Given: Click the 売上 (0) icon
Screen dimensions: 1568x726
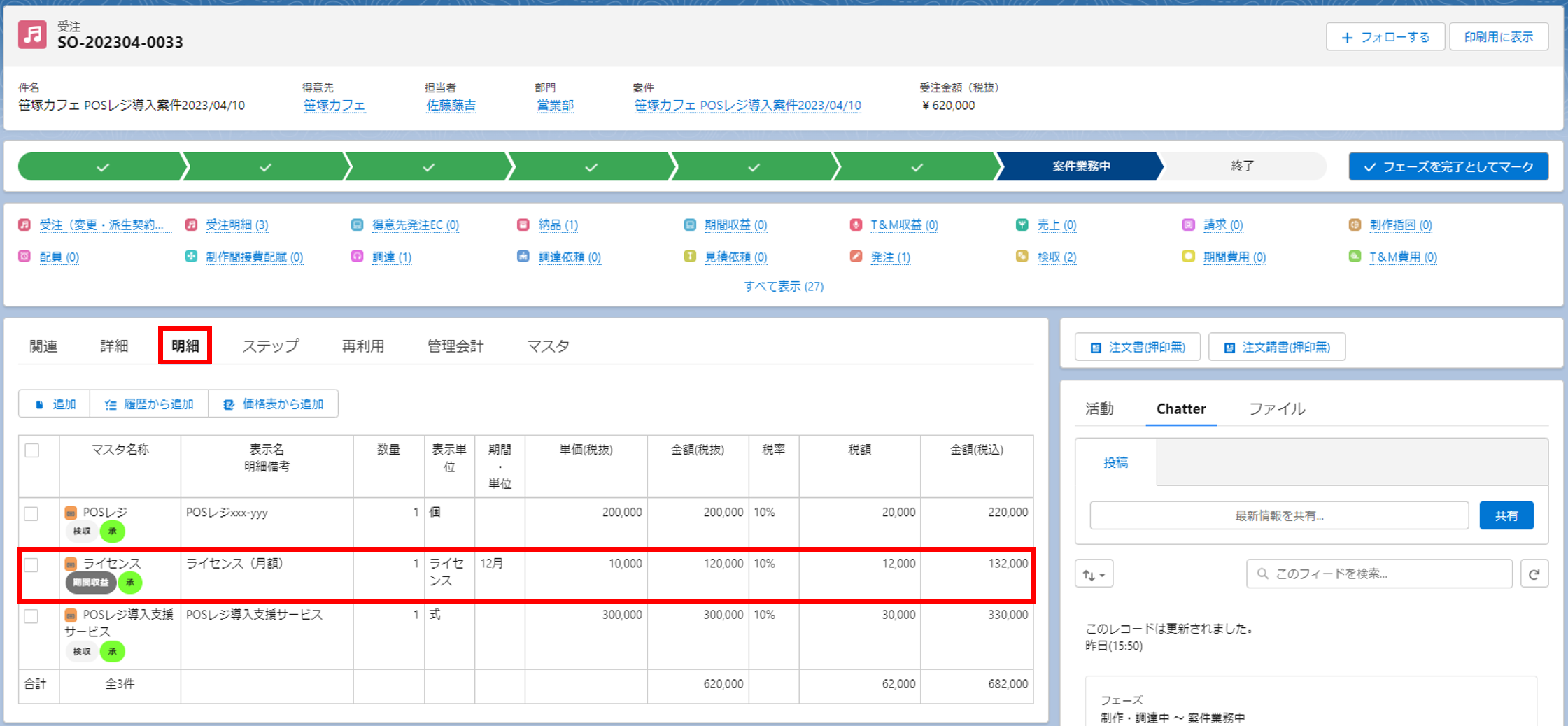Looking at the screenshot, I should (1022, 225).
